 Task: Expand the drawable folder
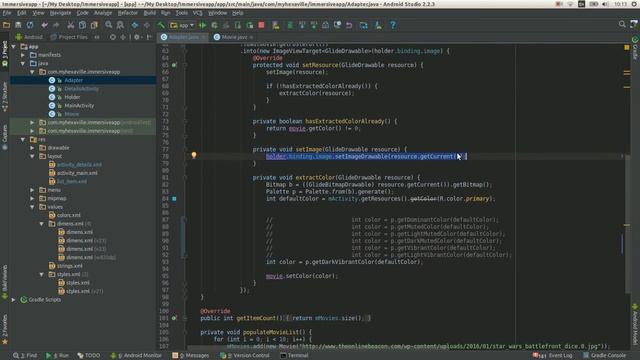(x=33, y=148)
